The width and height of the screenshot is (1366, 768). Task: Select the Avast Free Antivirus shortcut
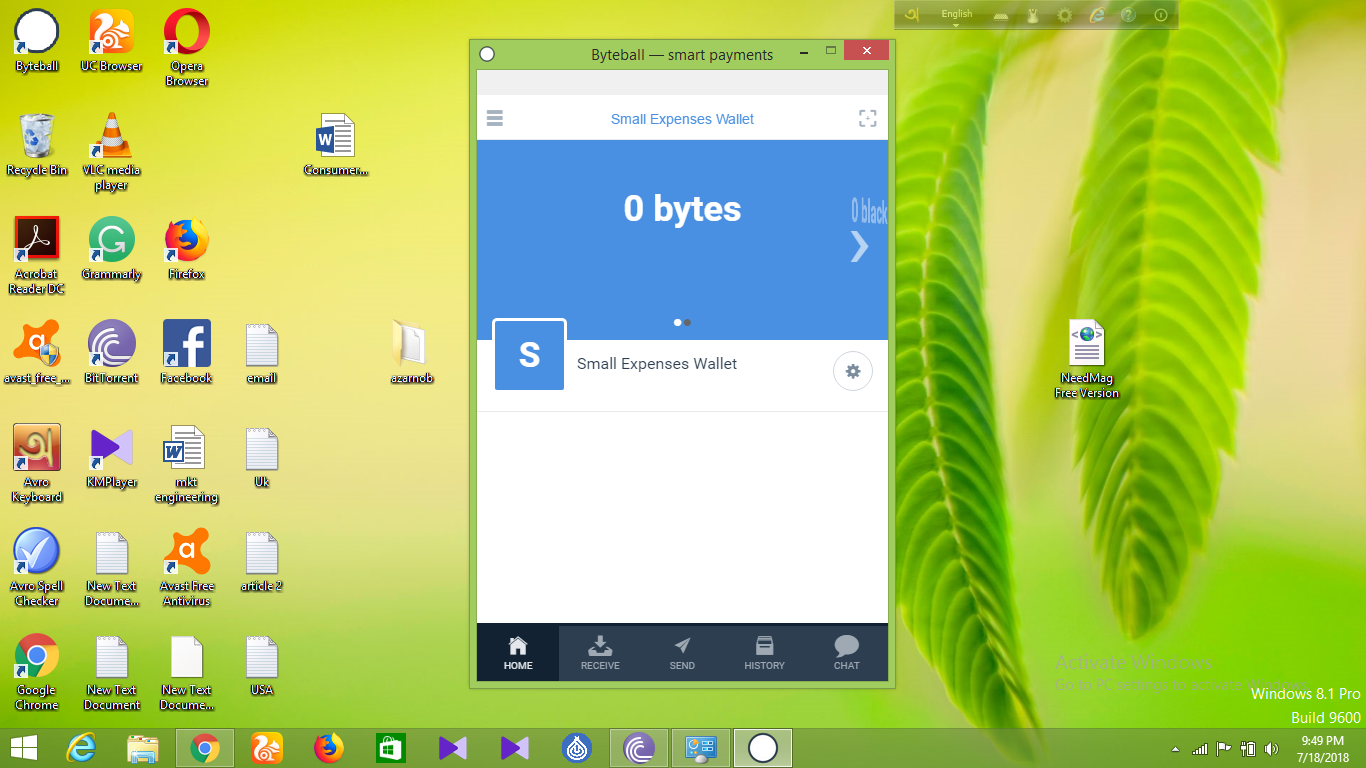coord(187,567)
